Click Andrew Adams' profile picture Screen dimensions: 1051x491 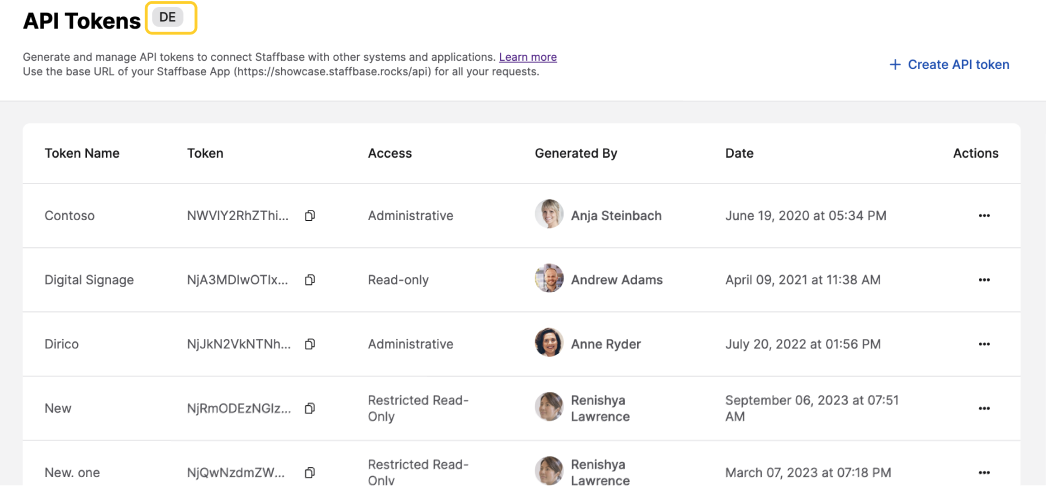[549, 279]
